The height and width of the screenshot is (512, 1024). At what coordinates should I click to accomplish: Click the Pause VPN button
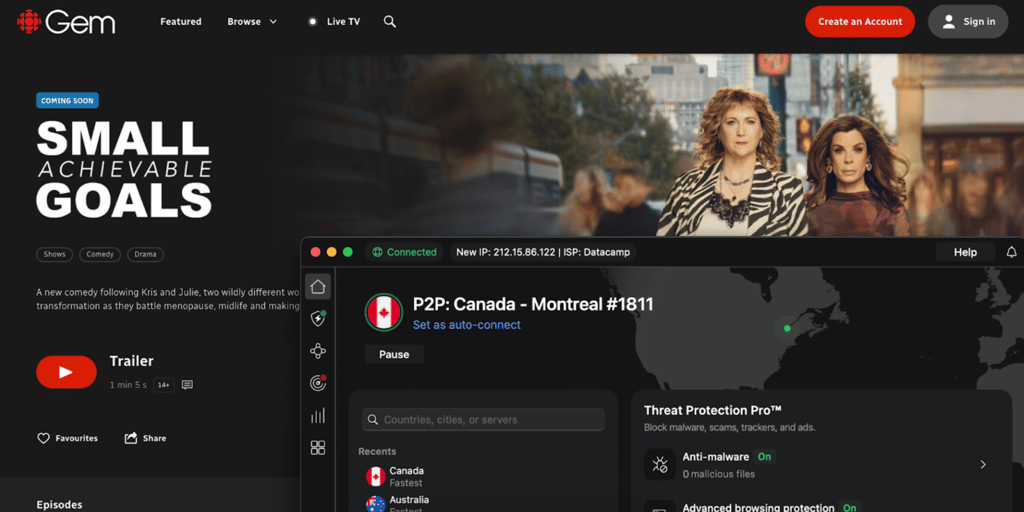click(394, 355)
